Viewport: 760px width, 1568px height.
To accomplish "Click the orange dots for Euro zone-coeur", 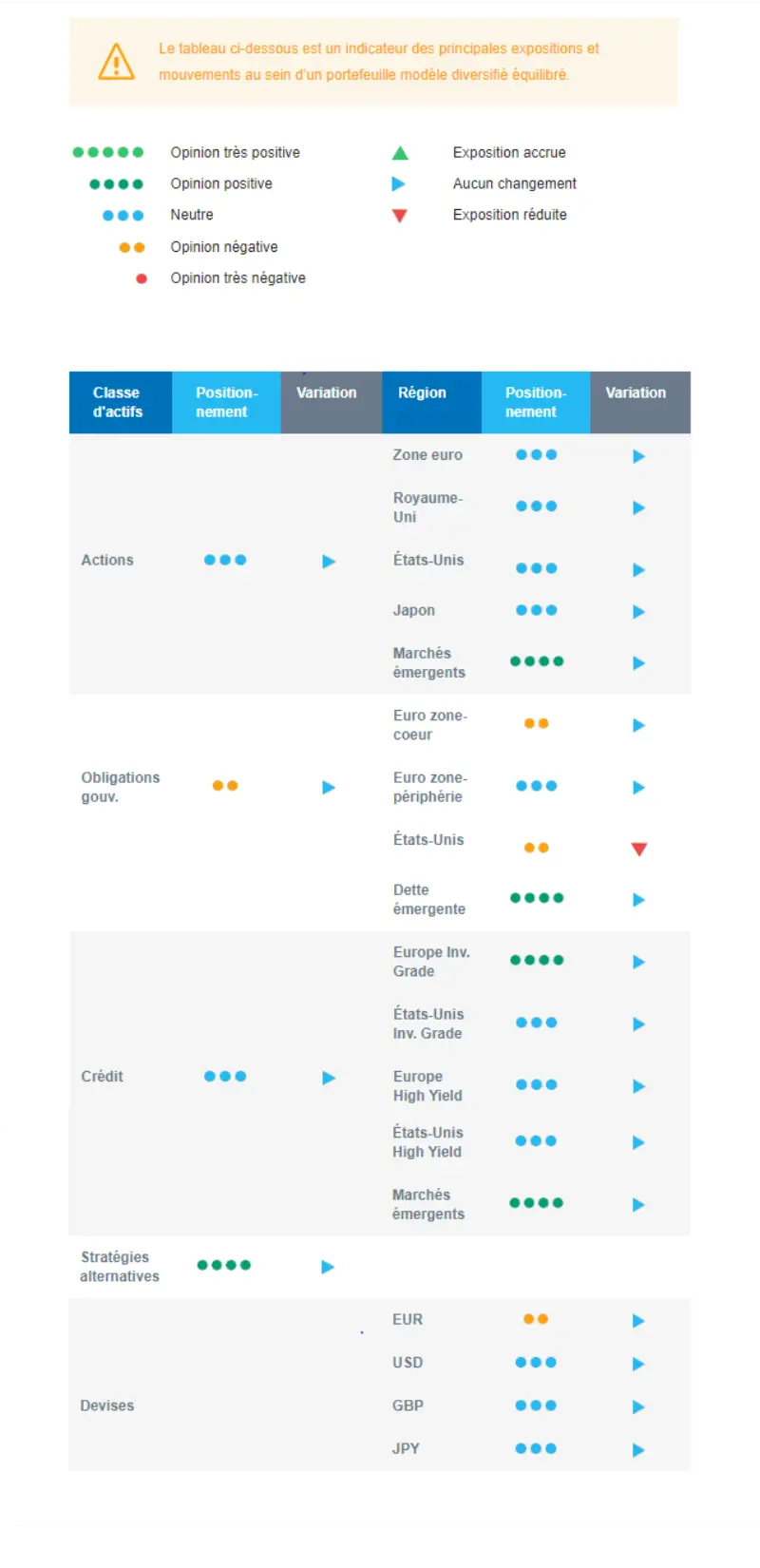I will click(x=537, y=723).
